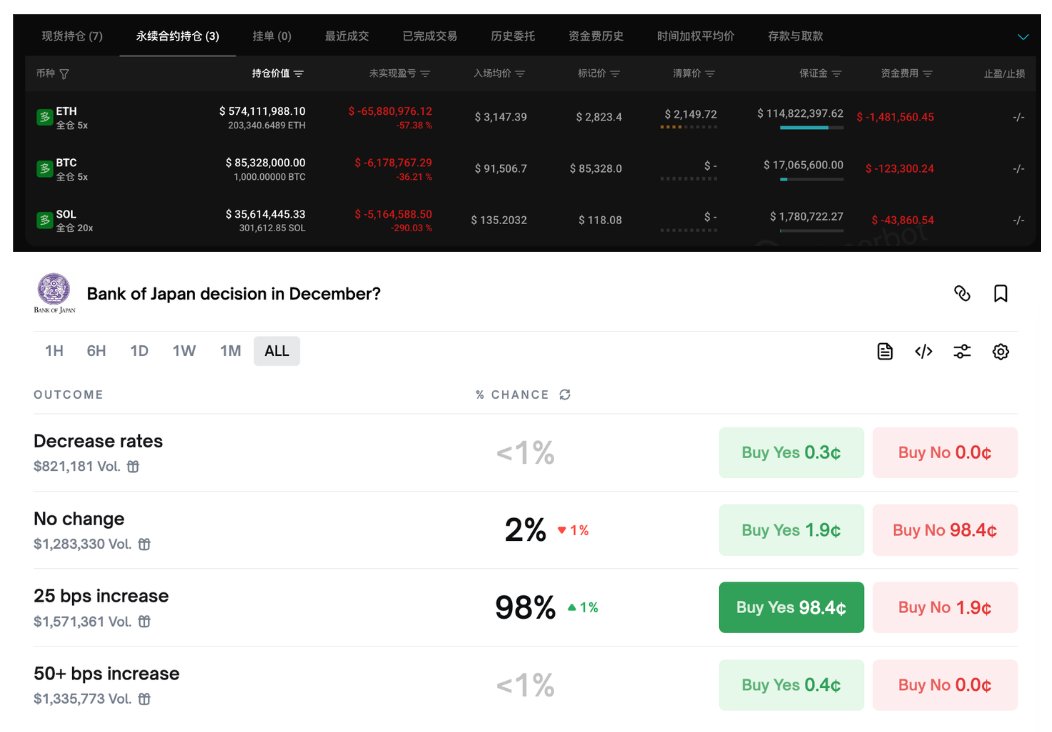Click ETH position value $574,111,988.10
The image size is (1052, 732).
tap(262, 111)
